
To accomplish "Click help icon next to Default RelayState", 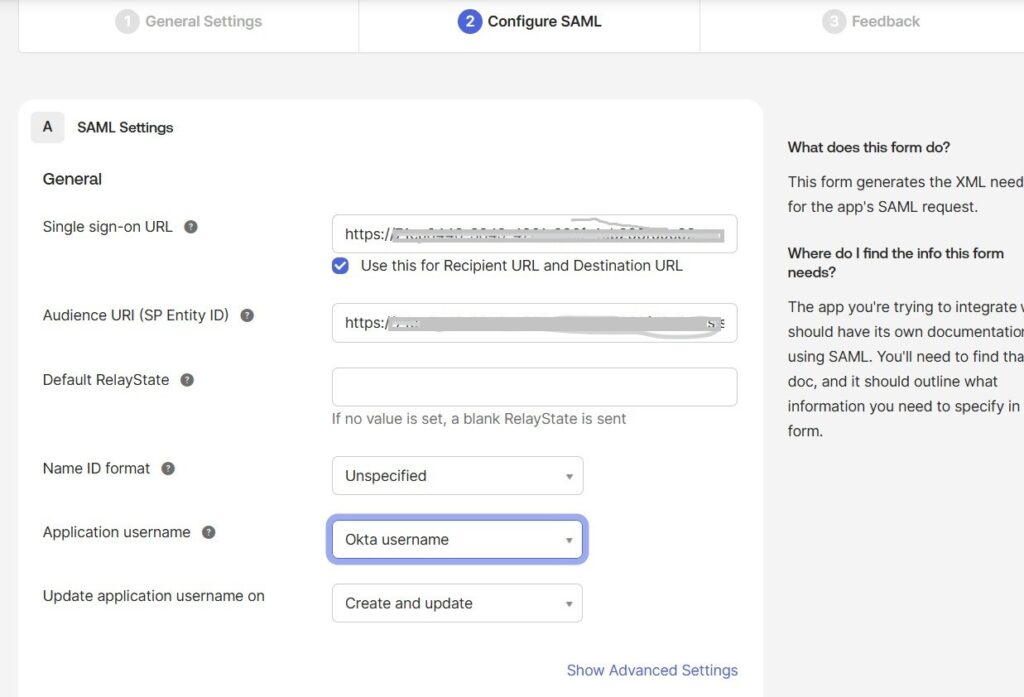I will [187, 380].
